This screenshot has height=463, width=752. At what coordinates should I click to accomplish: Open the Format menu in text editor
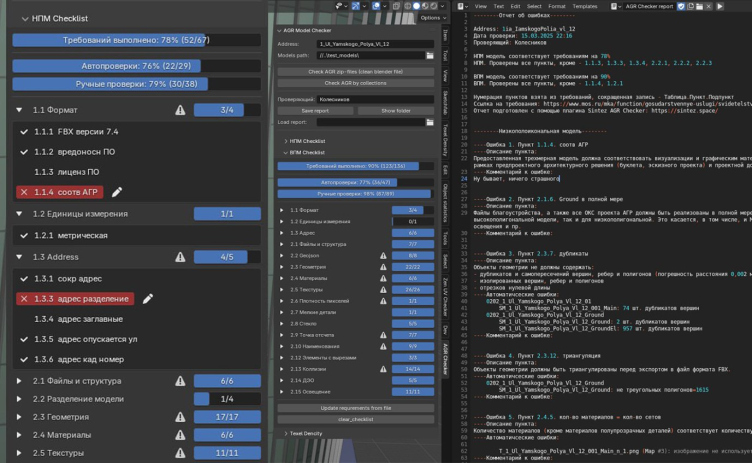tap(555, 6)
